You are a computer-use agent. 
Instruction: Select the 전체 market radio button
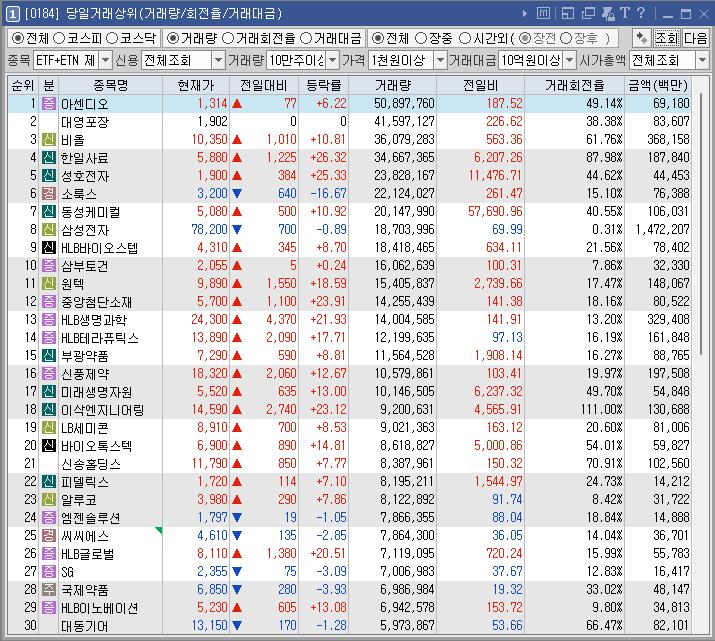18,38
